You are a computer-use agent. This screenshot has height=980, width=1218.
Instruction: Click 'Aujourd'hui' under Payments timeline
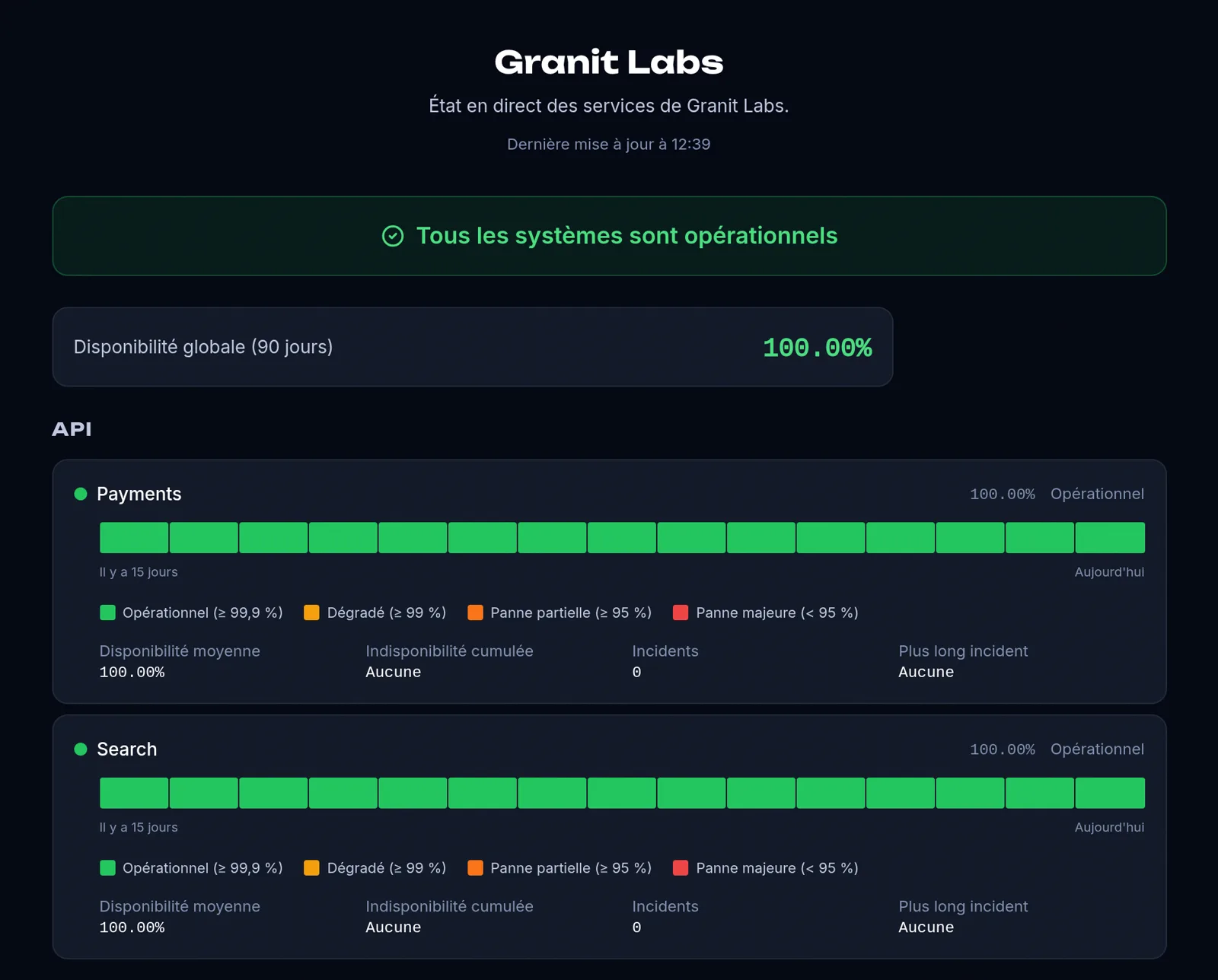click(x=1109, y=572)
